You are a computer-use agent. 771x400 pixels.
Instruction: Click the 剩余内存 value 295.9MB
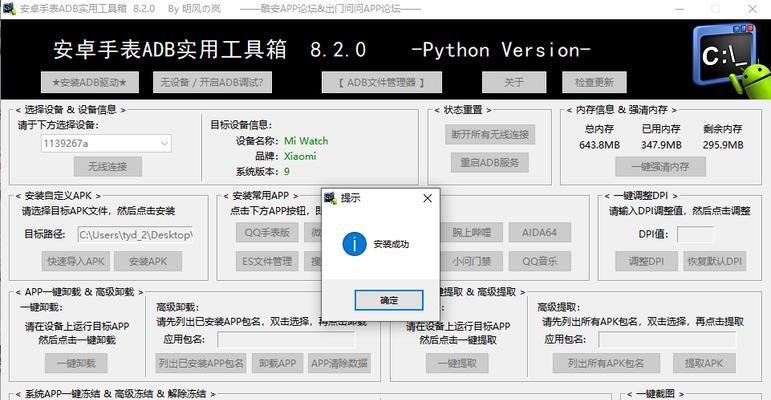[723, 145]
